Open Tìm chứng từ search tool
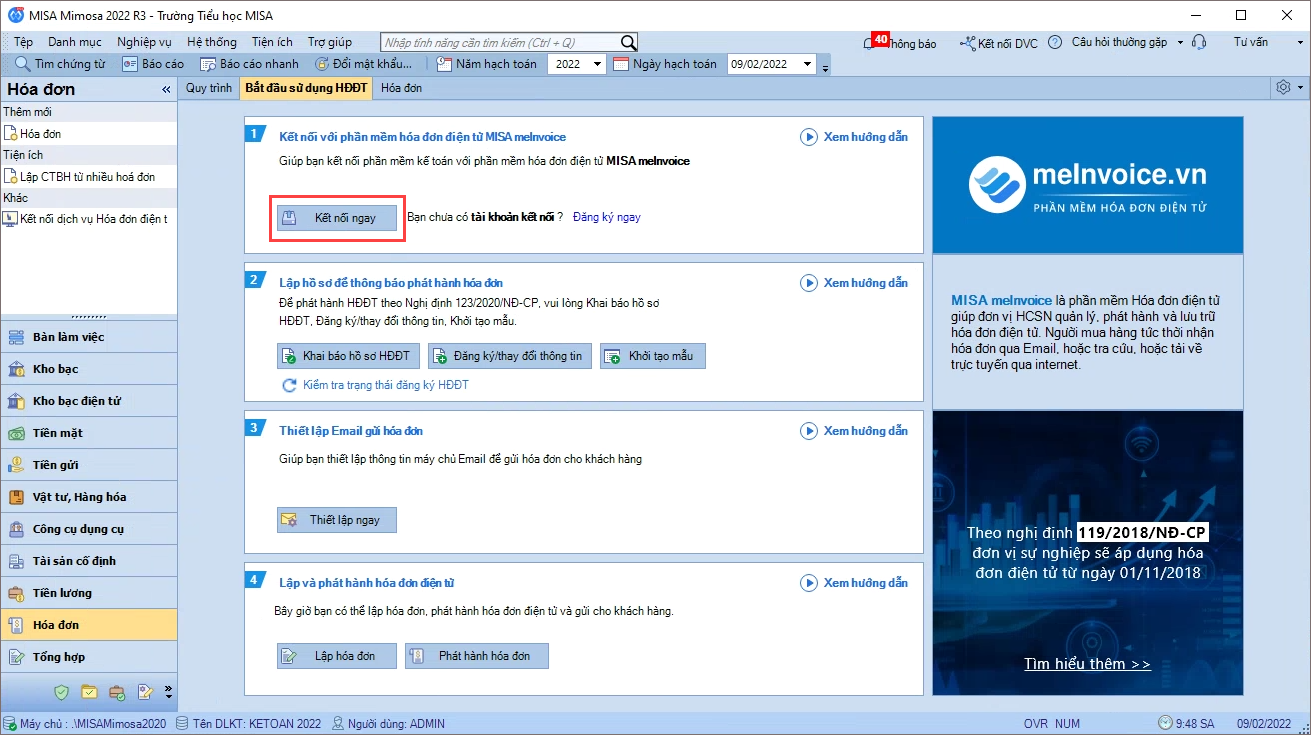The height and width of the screenshot is (735, 1311). 60,64
